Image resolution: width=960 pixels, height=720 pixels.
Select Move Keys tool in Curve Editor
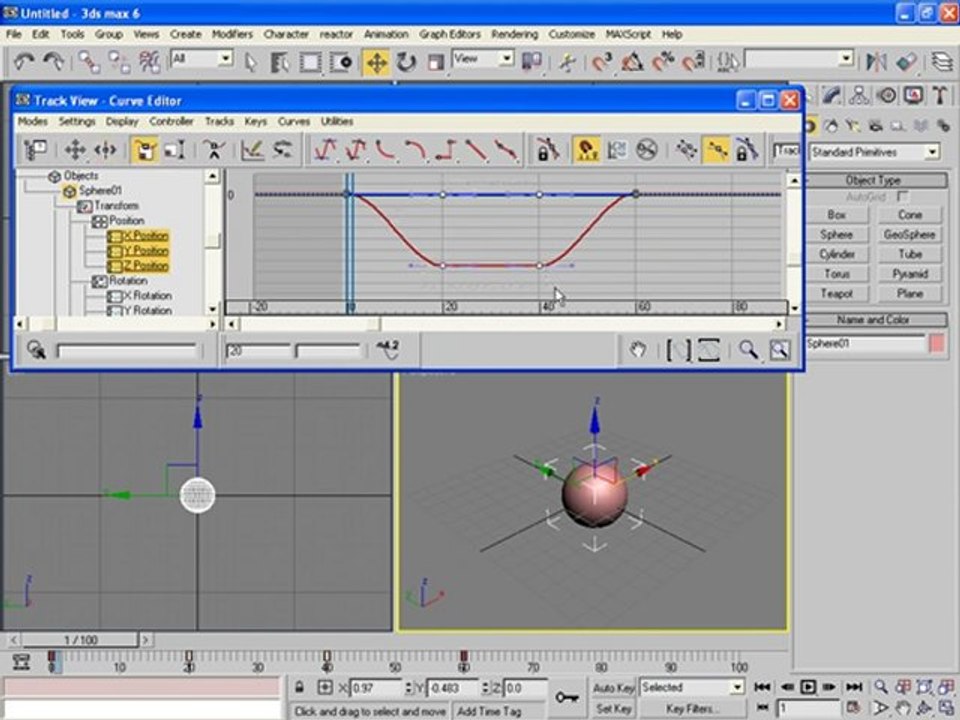tap(75, 149)
